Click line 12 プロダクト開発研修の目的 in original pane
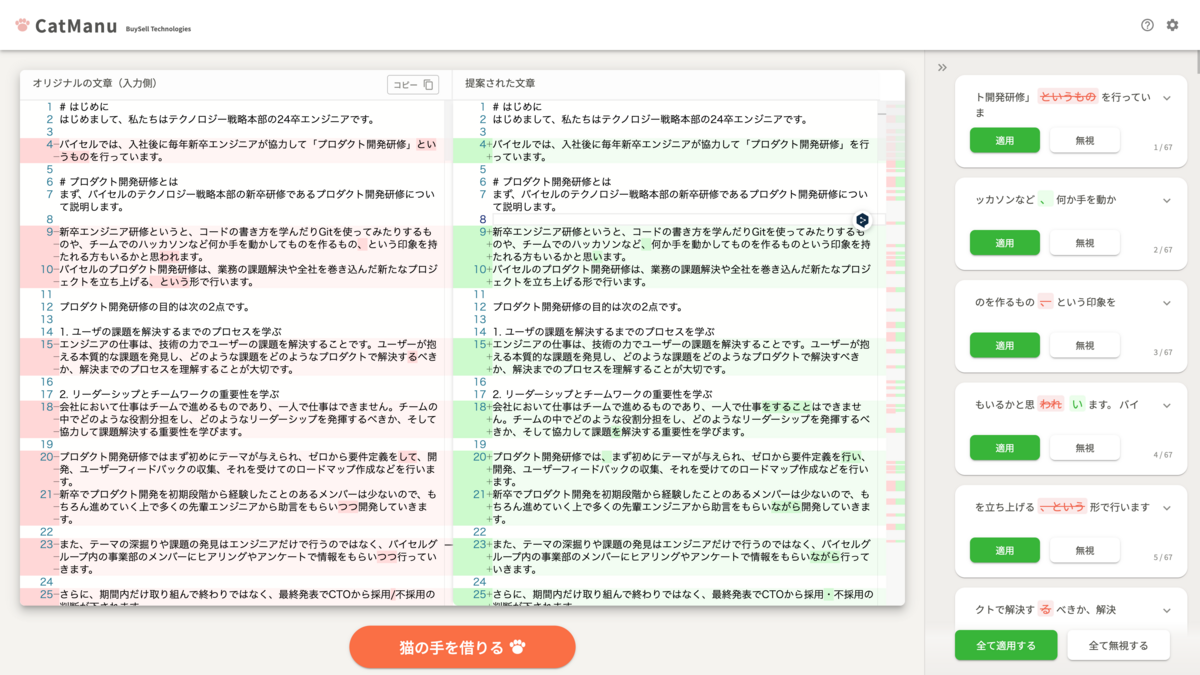The width and height of the screenshot is (1200, 675). (x=154, y=307)
